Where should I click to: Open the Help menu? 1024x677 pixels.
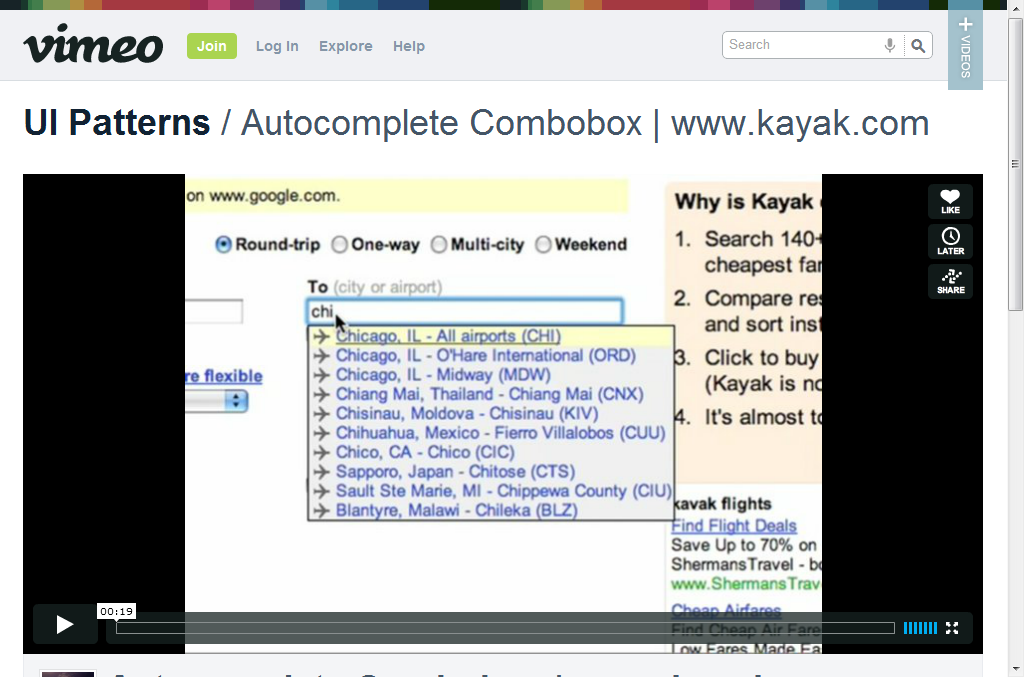click(409, 46)
